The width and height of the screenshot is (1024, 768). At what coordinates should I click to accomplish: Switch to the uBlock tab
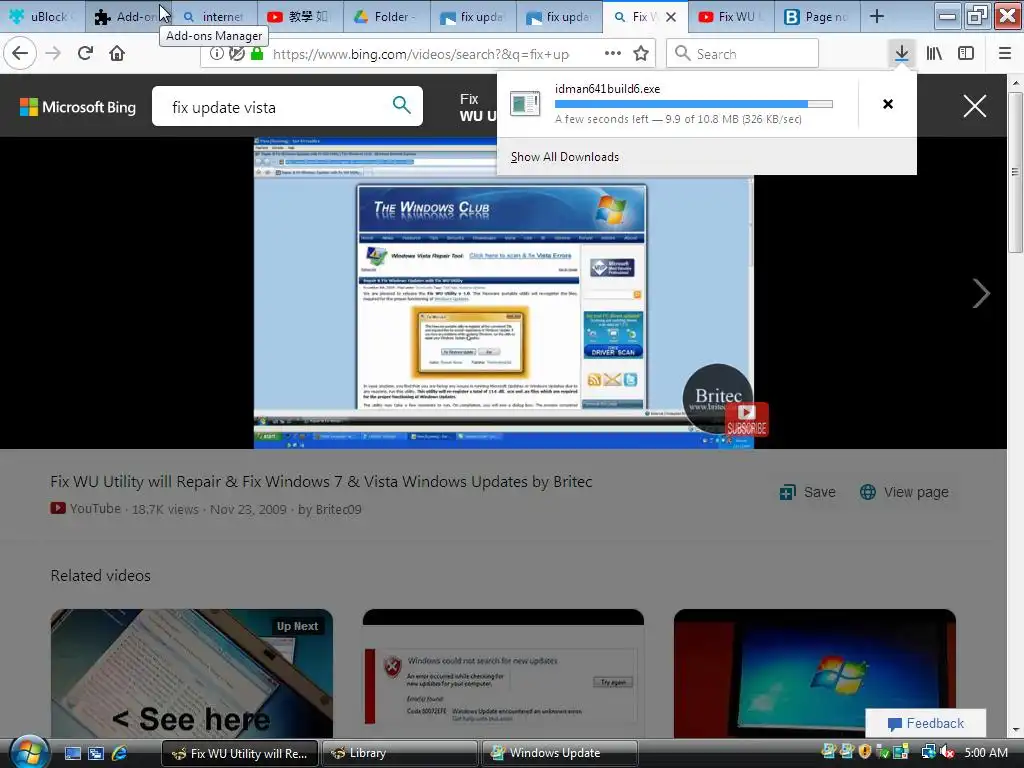42,17
